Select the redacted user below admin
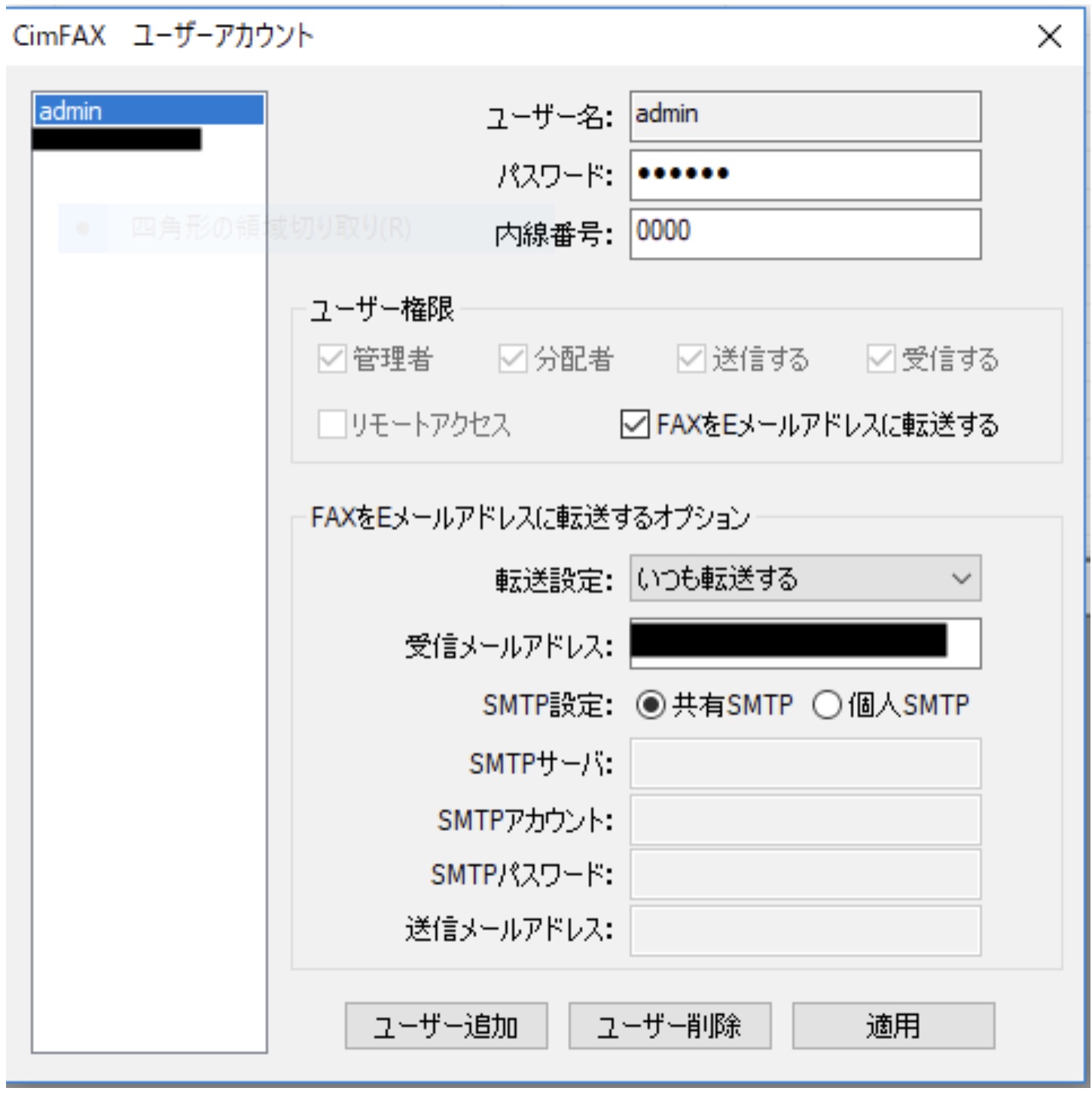 point(117,139)
